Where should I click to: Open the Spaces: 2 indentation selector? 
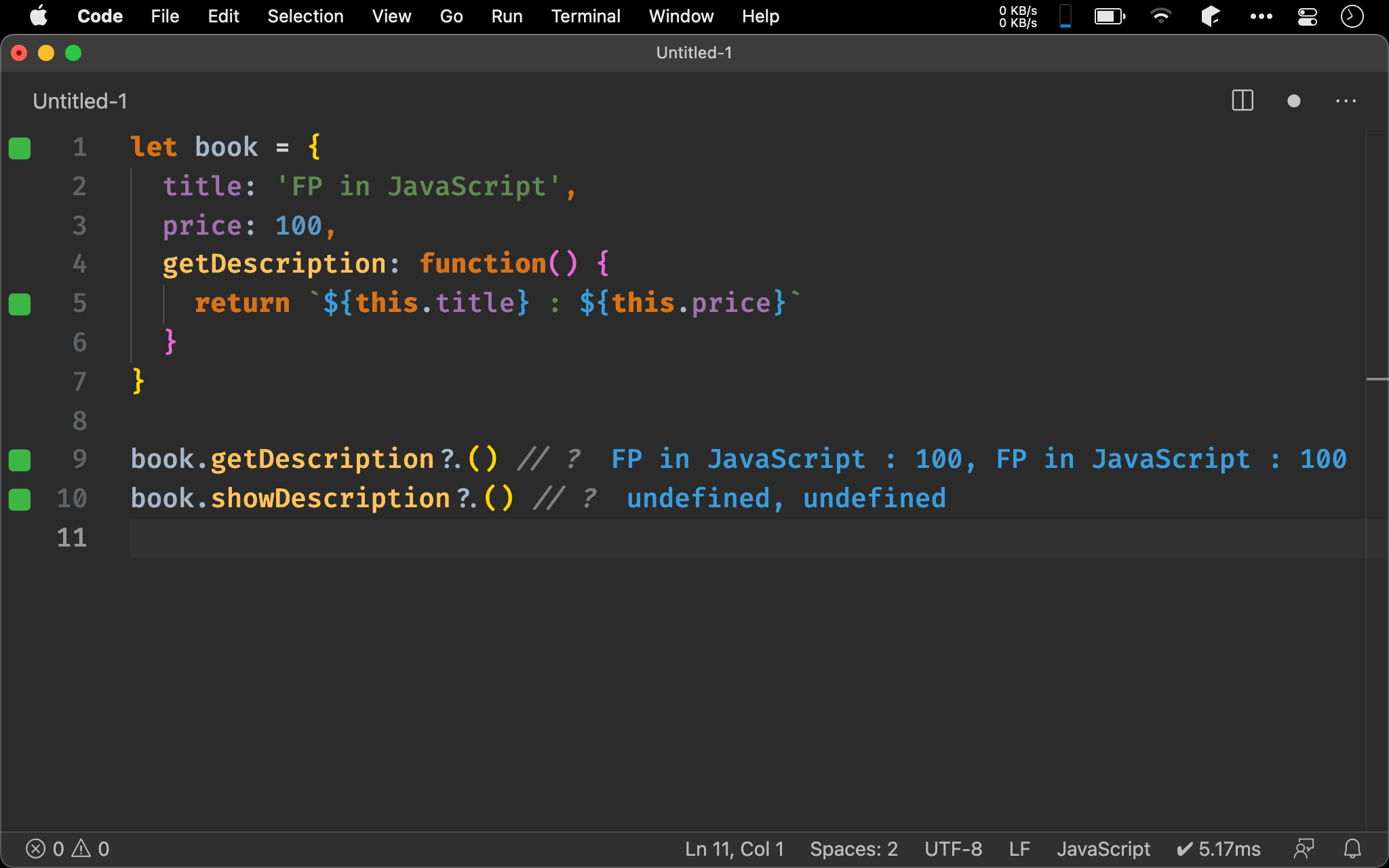(853, 848)
